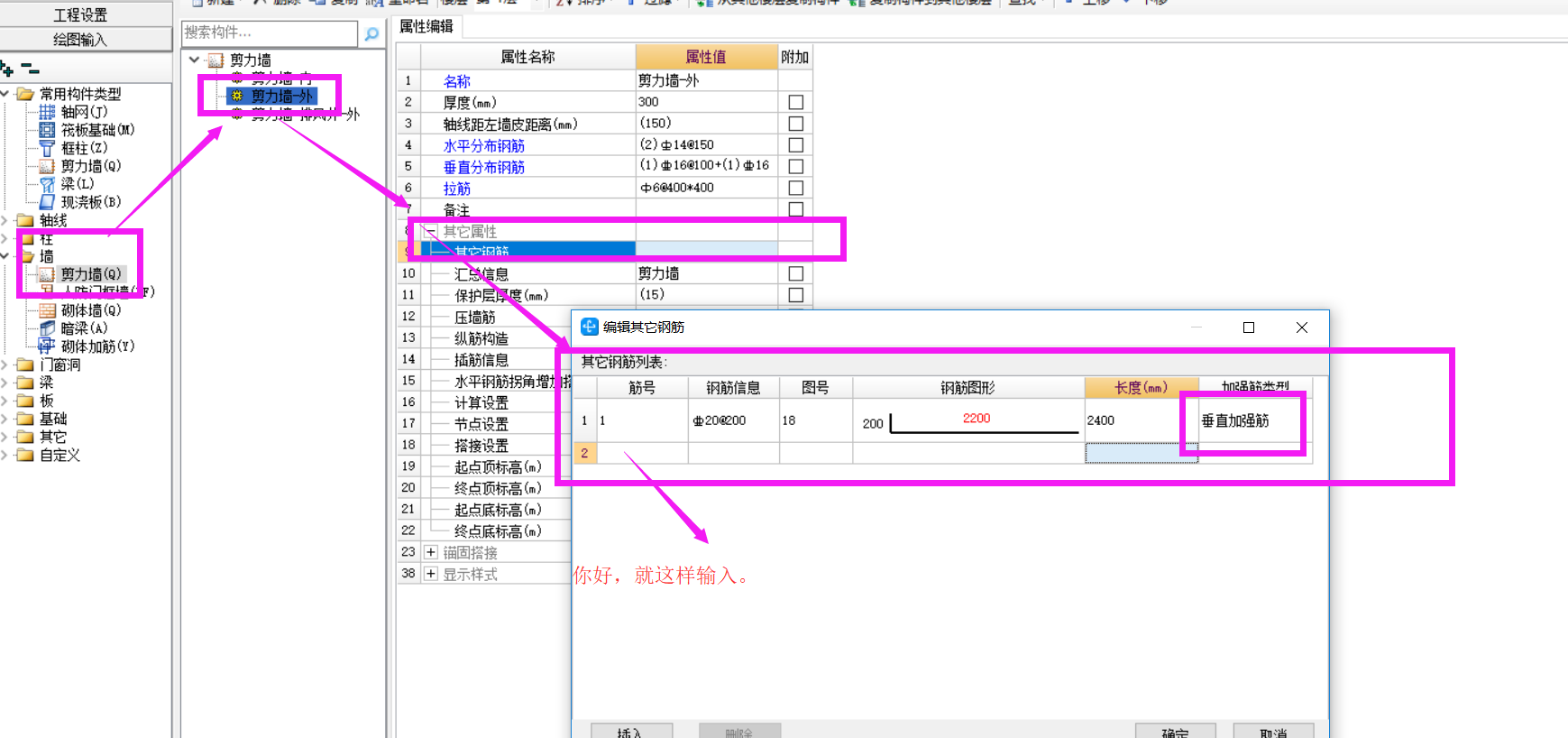Click the 插入 button in the dialog
The image size is (1568, 738).
pyautogui.click(x=631, y=732)
